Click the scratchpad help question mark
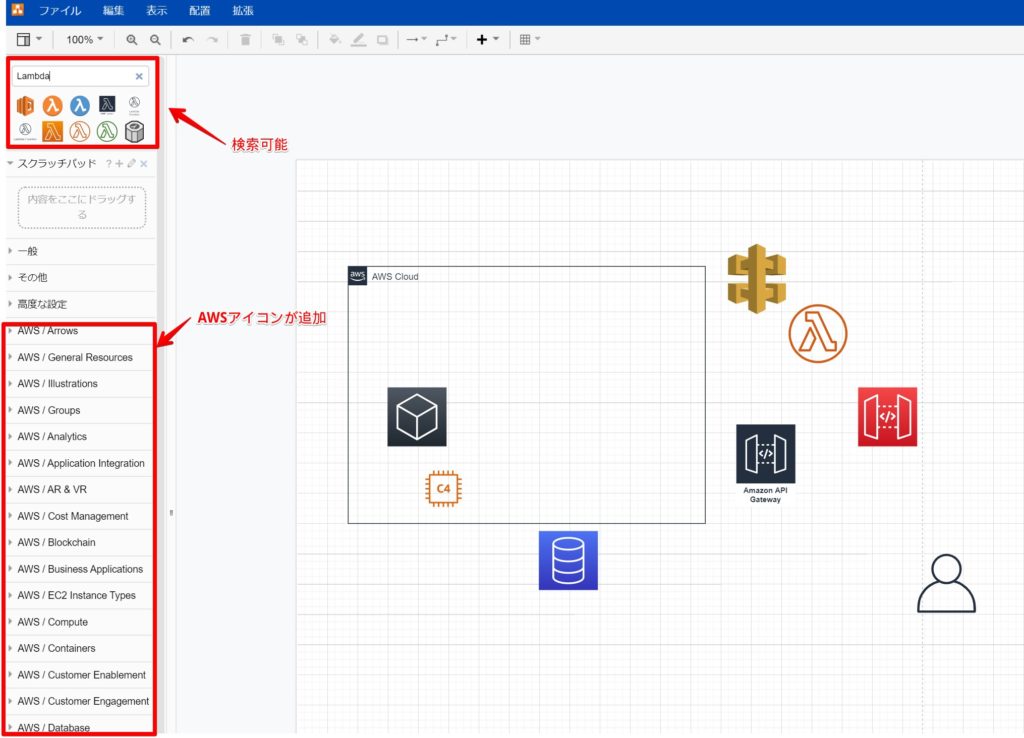The height and width of the screenshot is (738, 1024). coord(108,164)
